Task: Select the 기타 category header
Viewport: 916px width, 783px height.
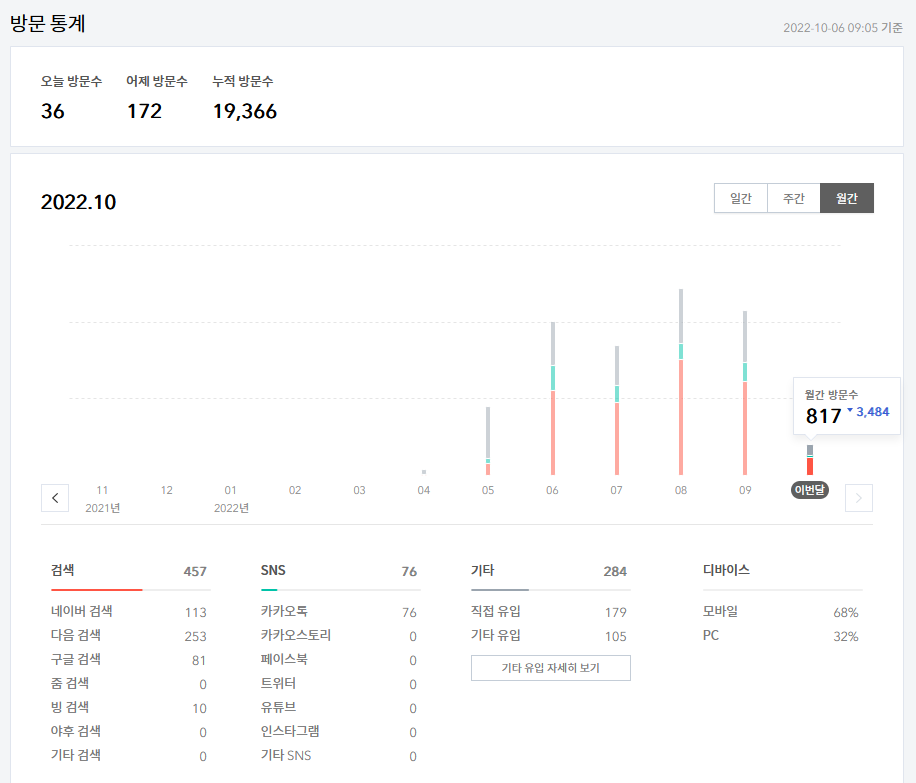Action: click(483, 570)
